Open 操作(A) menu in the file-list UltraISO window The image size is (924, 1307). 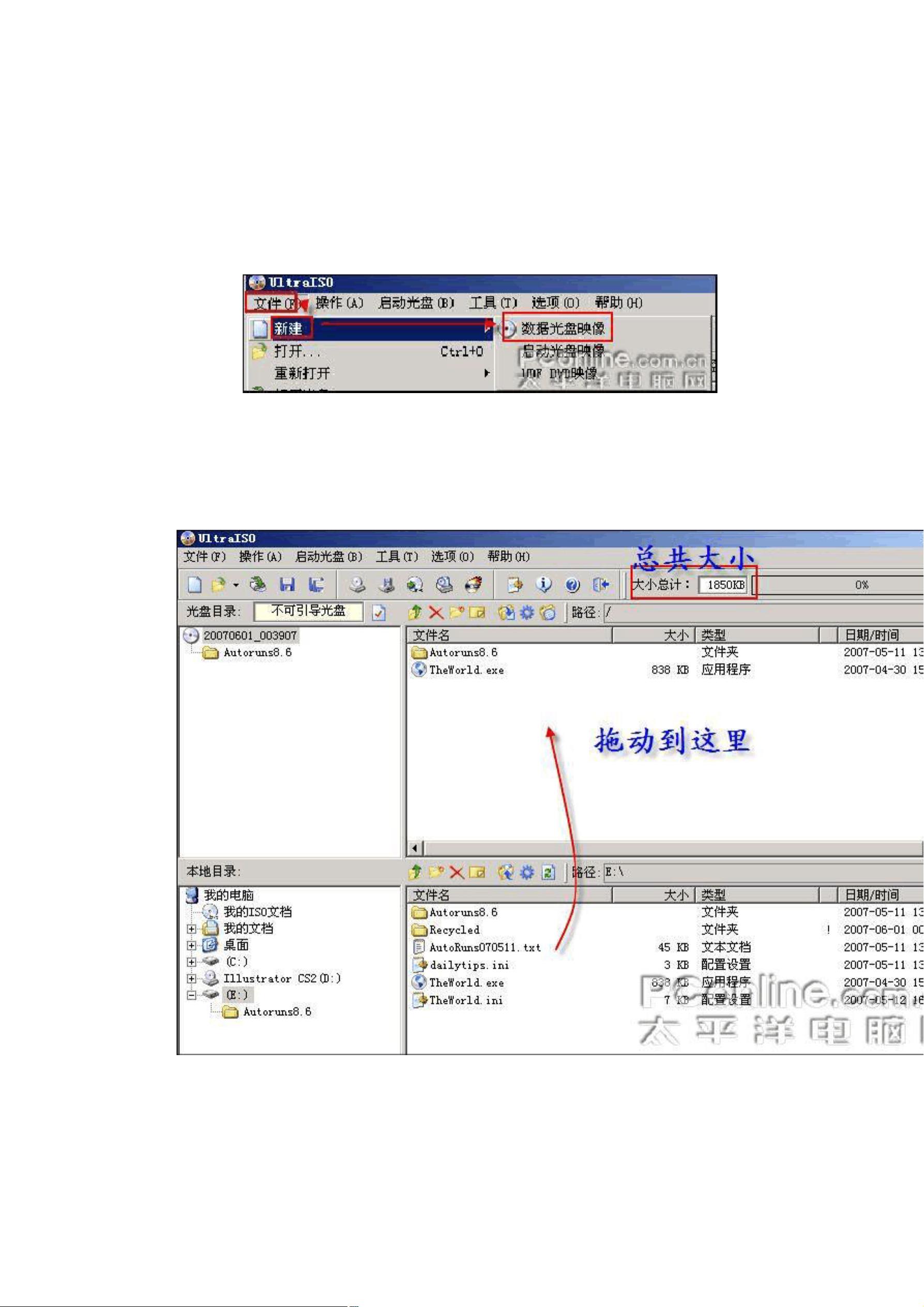[x=261, y=557]
